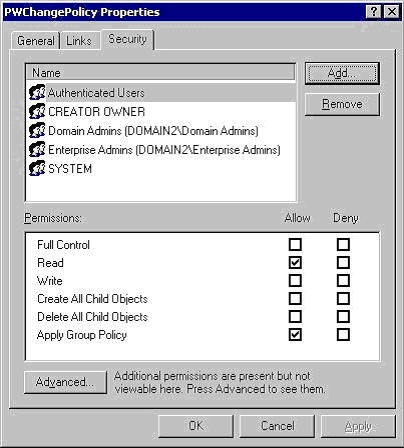Confirm changes with OK button
This screenshot has width=404, height=448.
pyautogui.click(x=196, y=426)
